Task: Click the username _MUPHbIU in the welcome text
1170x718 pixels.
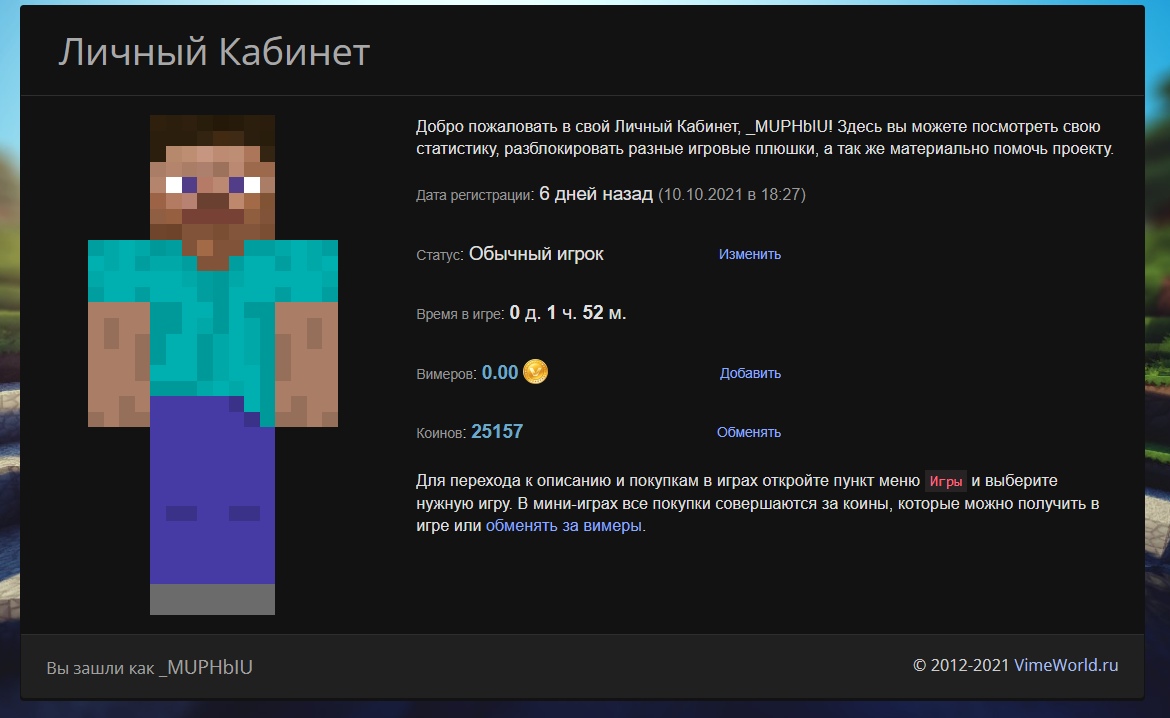Action: tap(788, 127)
